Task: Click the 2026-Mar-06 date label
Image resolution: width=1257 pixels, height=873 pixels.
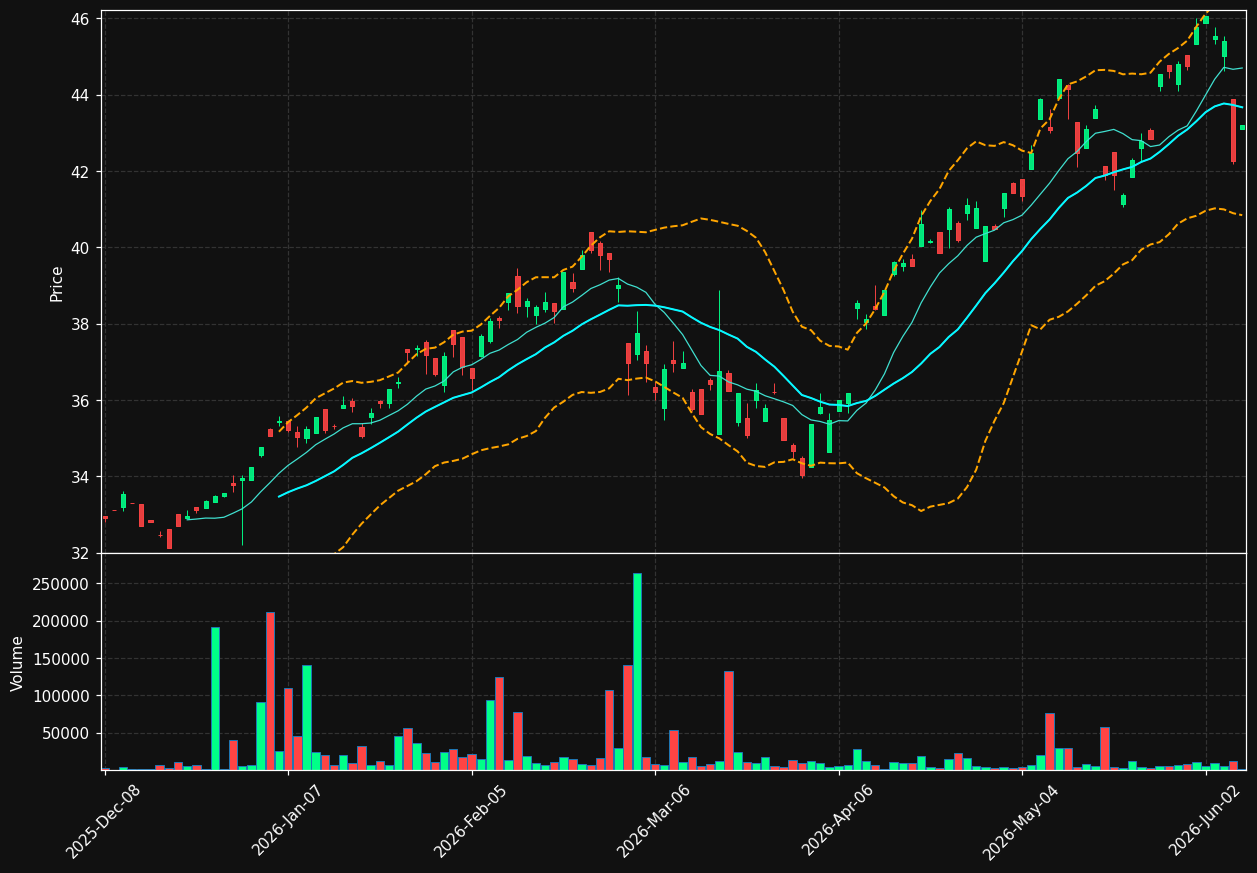Action: pyautogui.click(x=654, y=821)
